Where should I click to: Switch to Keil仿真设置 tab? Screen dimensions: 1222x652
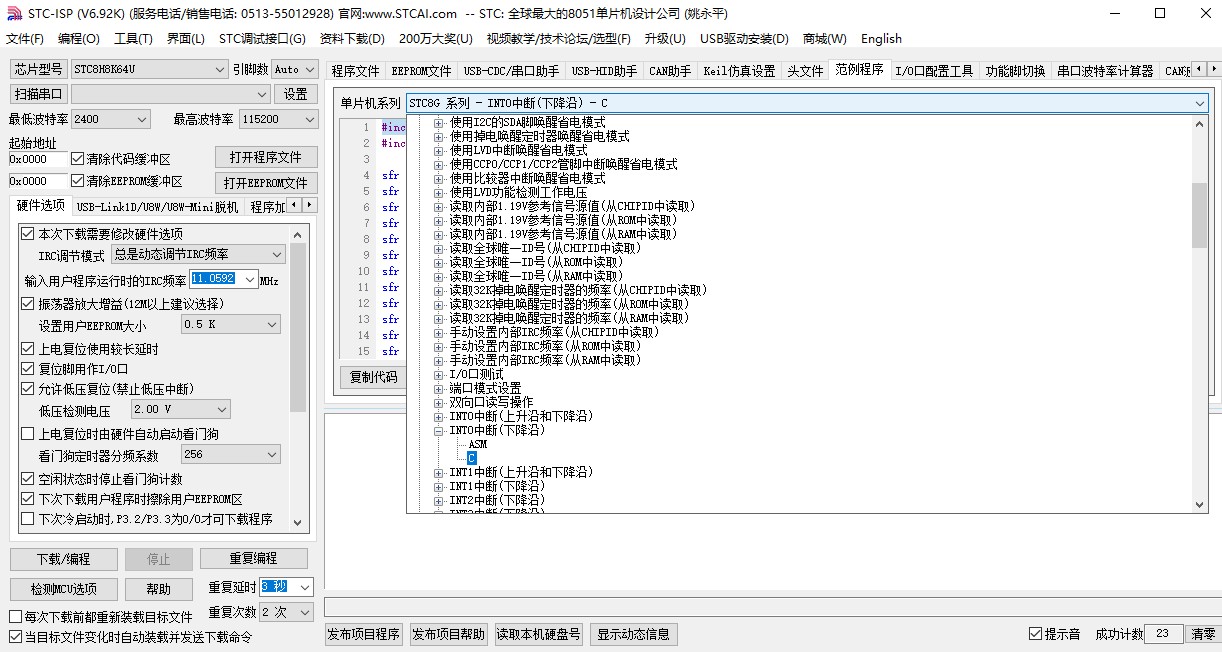coord(739,71)
